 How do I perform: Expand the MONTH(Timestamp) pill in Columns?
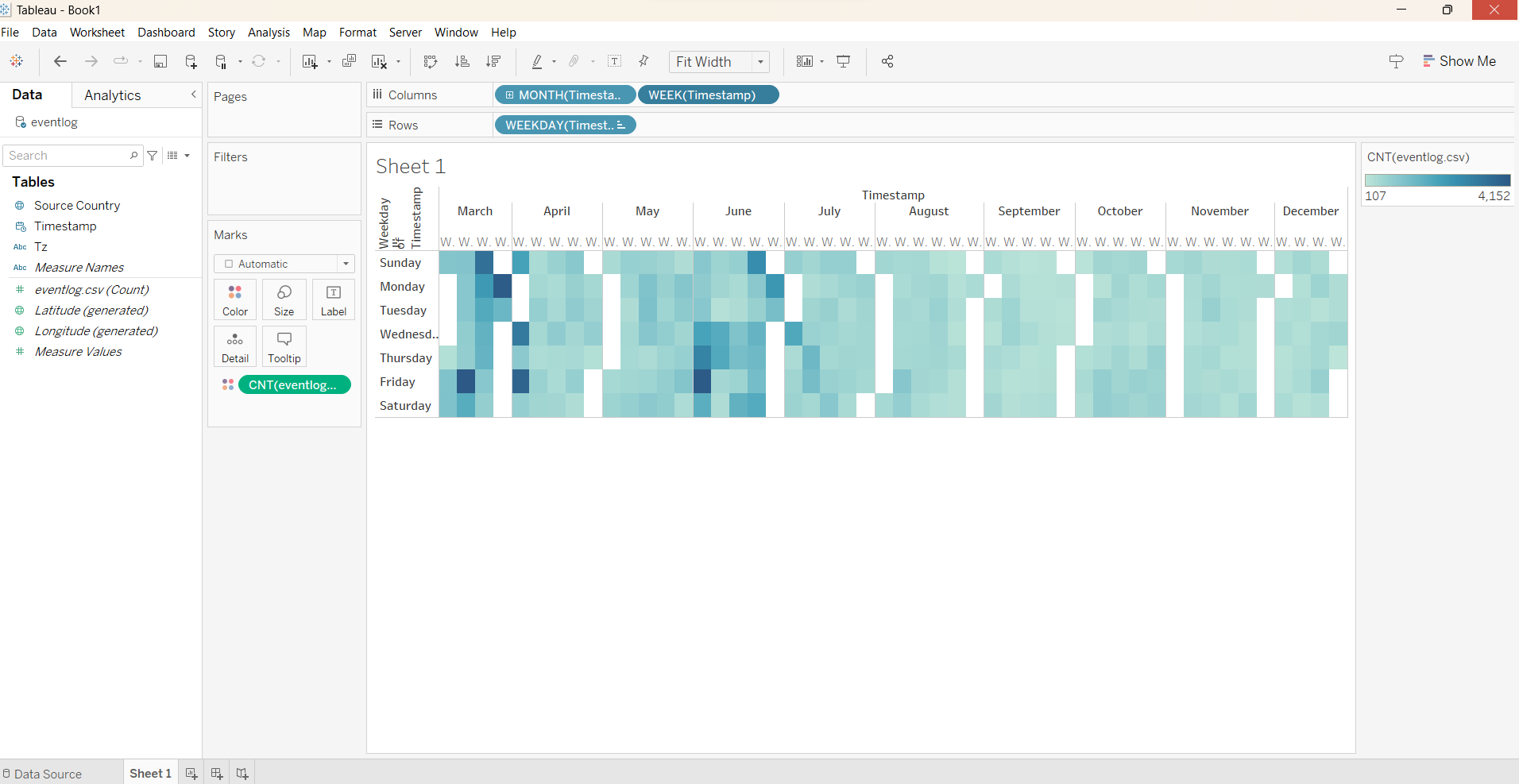point(509,95)
